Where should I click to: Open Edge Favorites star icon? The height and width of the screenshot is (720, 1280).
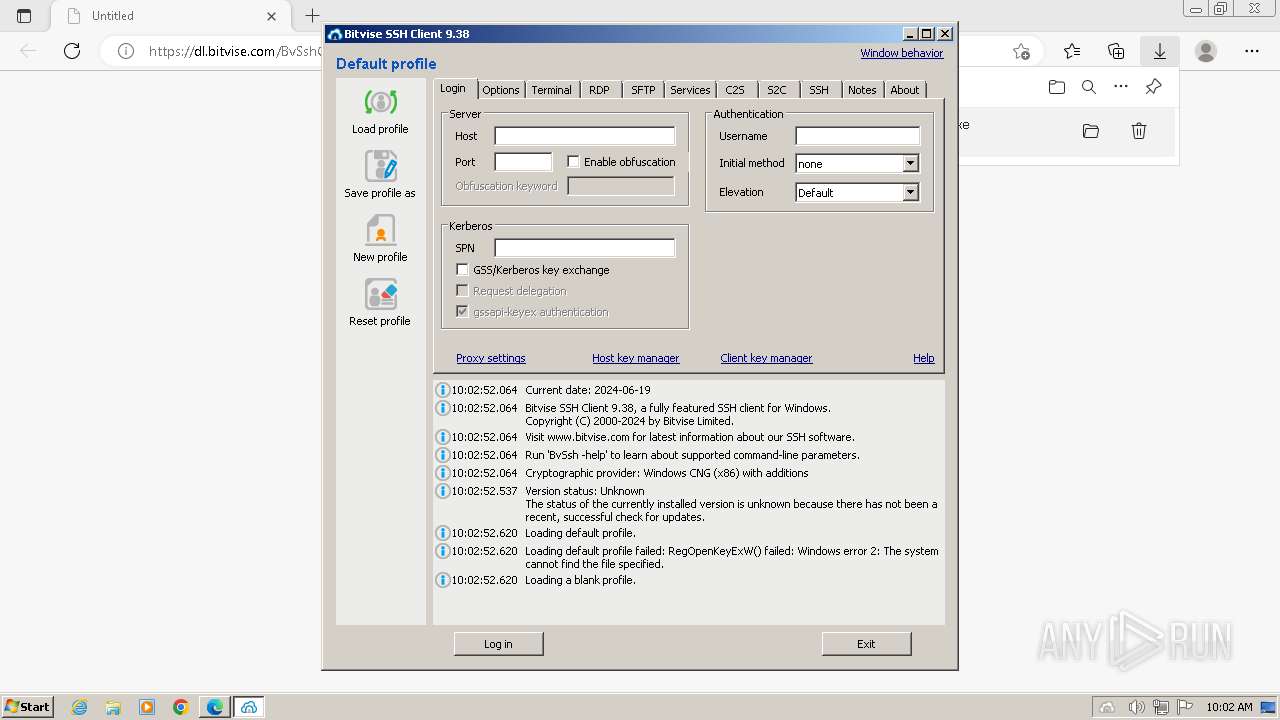pos(1072,51)
